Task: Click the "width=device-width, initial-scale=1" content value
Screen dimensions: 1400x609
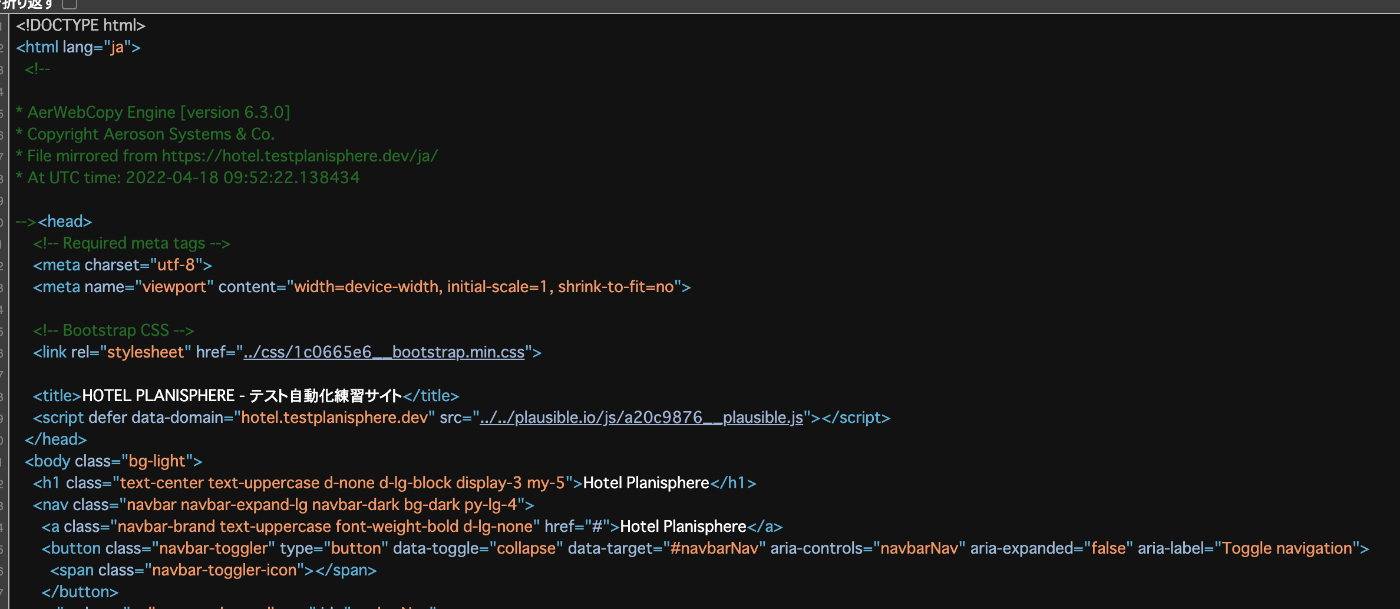Action: click(486, 287)
